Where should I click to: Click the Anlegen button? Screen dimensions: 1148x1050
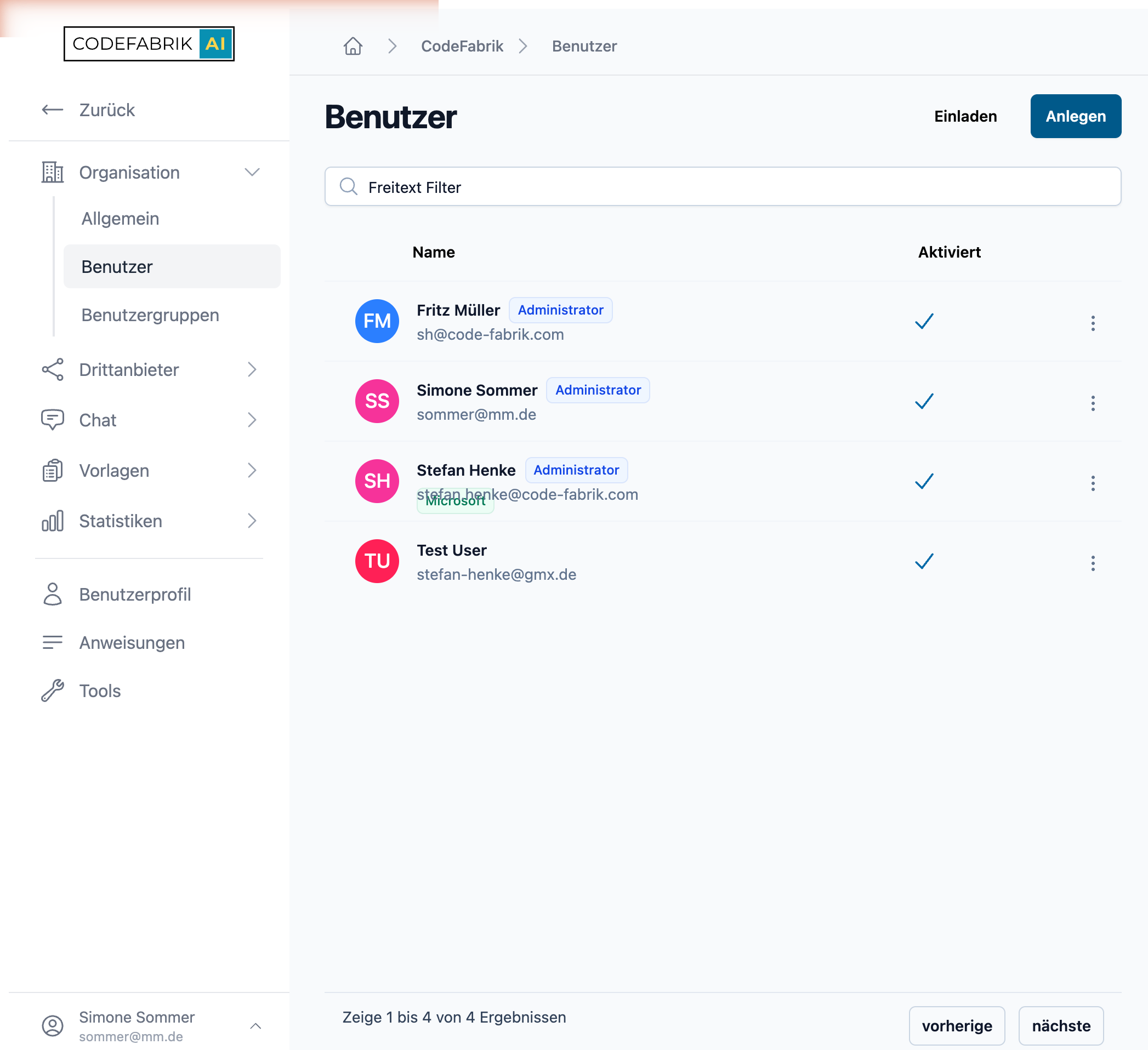(1076, 116)
